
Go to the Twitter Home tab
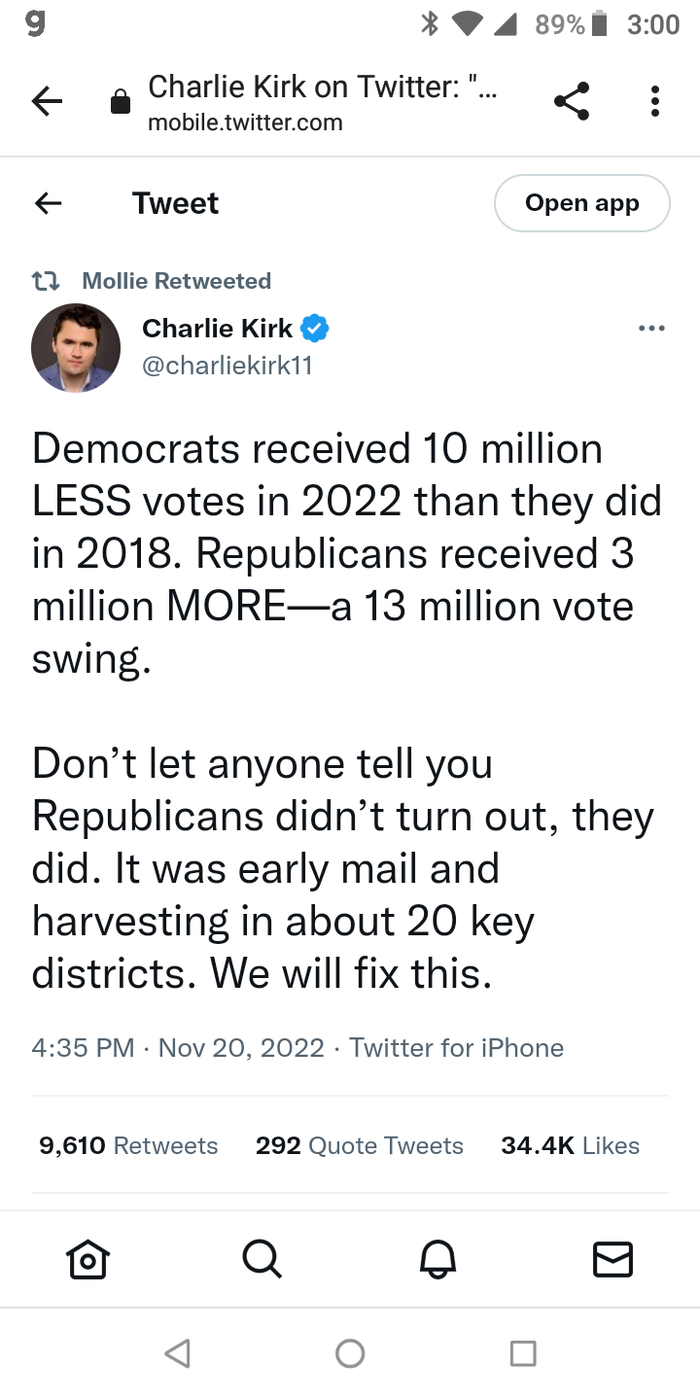[x=87, y=1260]
